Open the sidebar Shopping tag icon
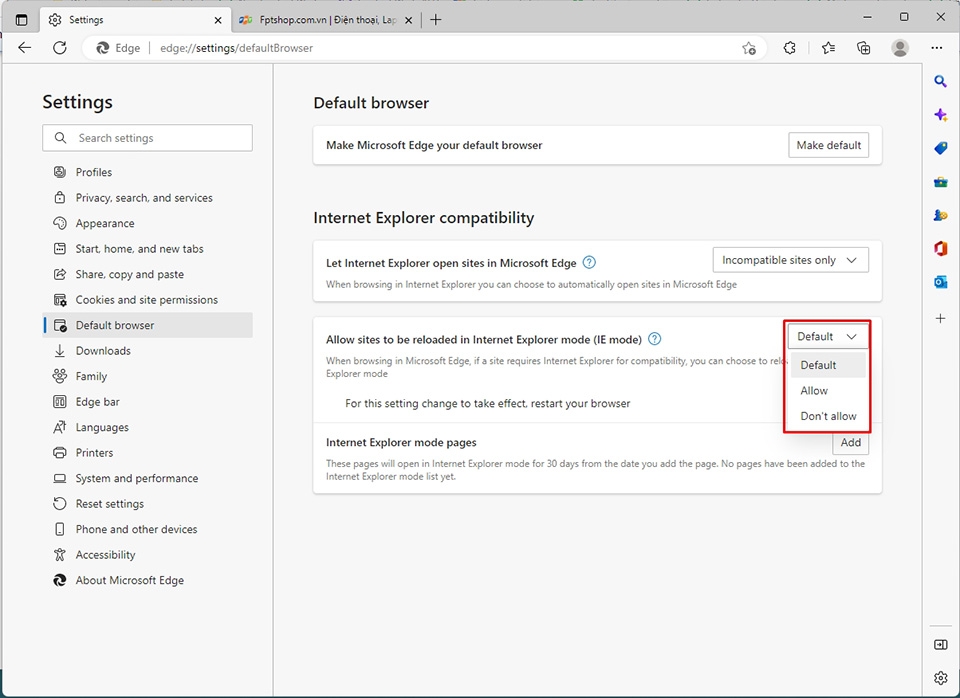This screenshot has width=960, height=698. (940, 148)
